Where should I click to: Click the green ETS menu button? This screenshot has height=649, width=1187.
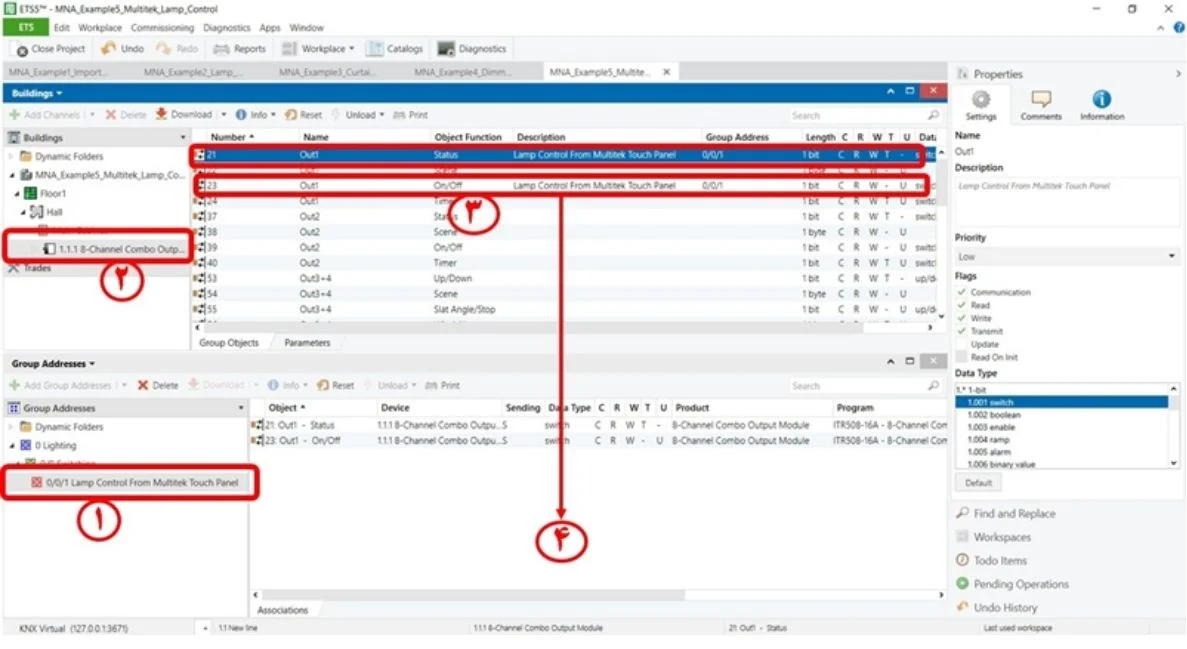point(26,27)
